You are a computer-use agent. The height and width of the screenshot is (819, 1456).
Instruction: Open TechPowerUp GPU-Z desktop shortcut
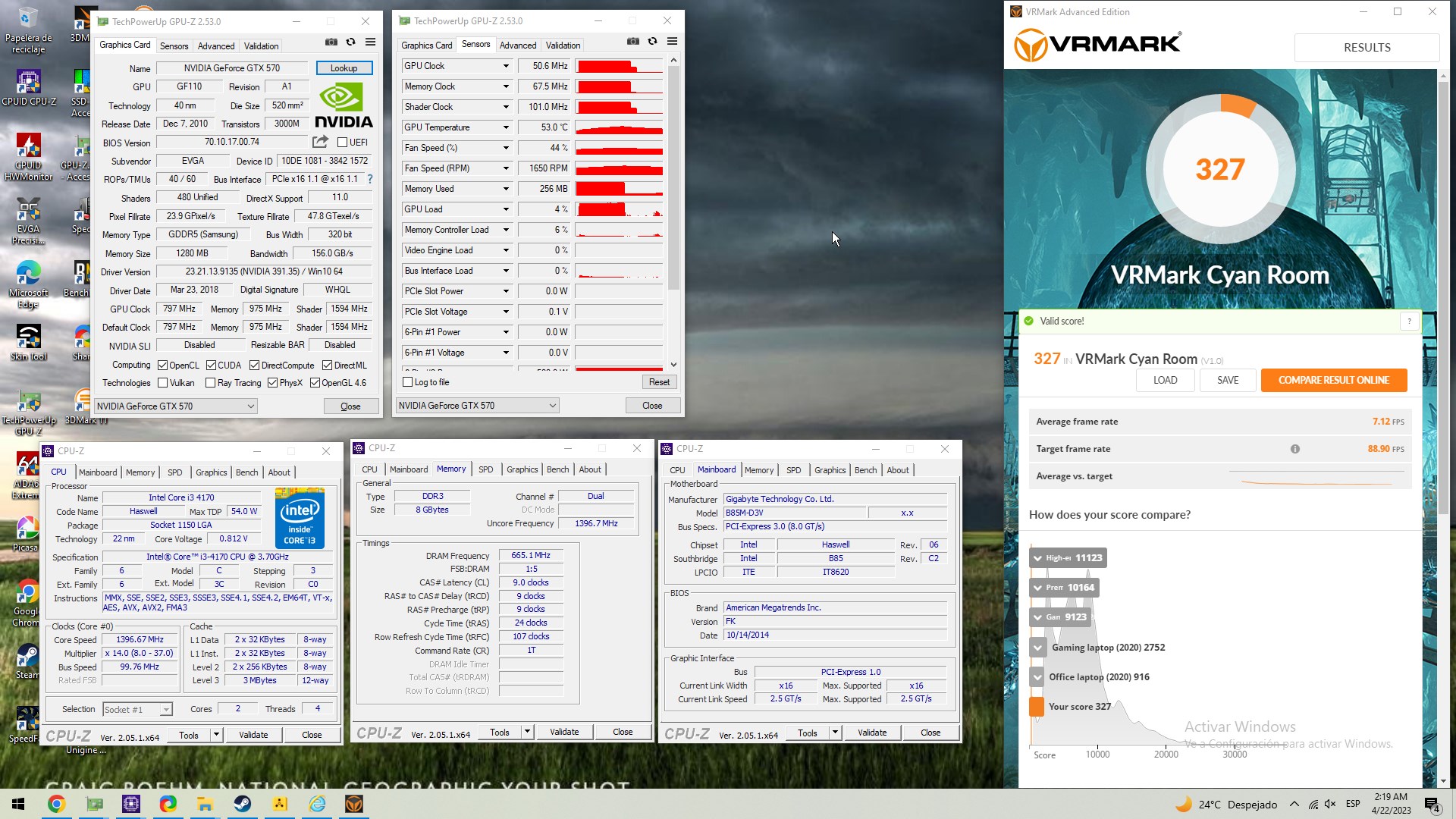pyautogui.click(x=28, y=414)
